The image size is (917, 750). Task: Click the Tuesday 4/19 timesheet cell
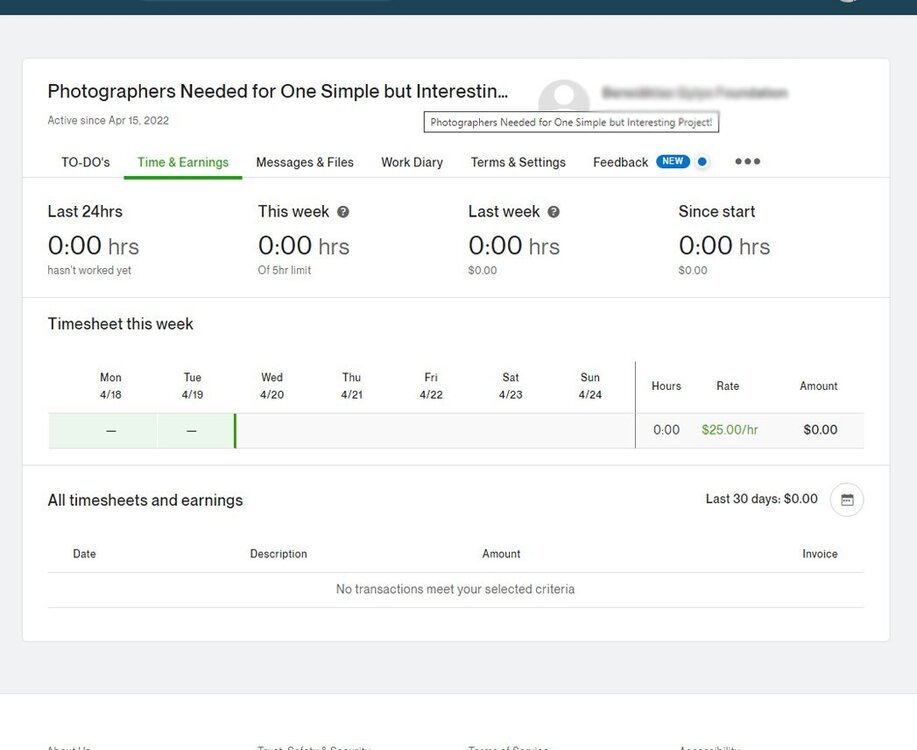pyautogui.click(x=195, y=431)
